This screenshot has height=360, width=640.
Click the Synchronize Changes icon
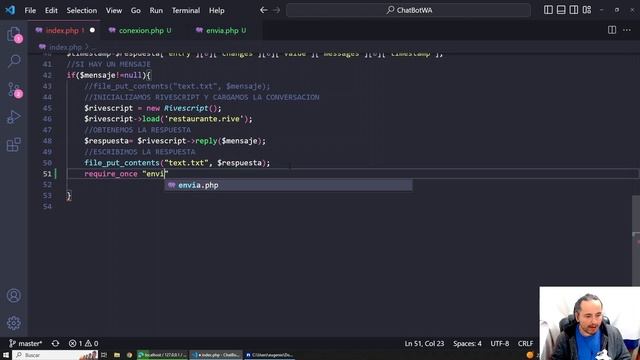[x=56, y=344]
